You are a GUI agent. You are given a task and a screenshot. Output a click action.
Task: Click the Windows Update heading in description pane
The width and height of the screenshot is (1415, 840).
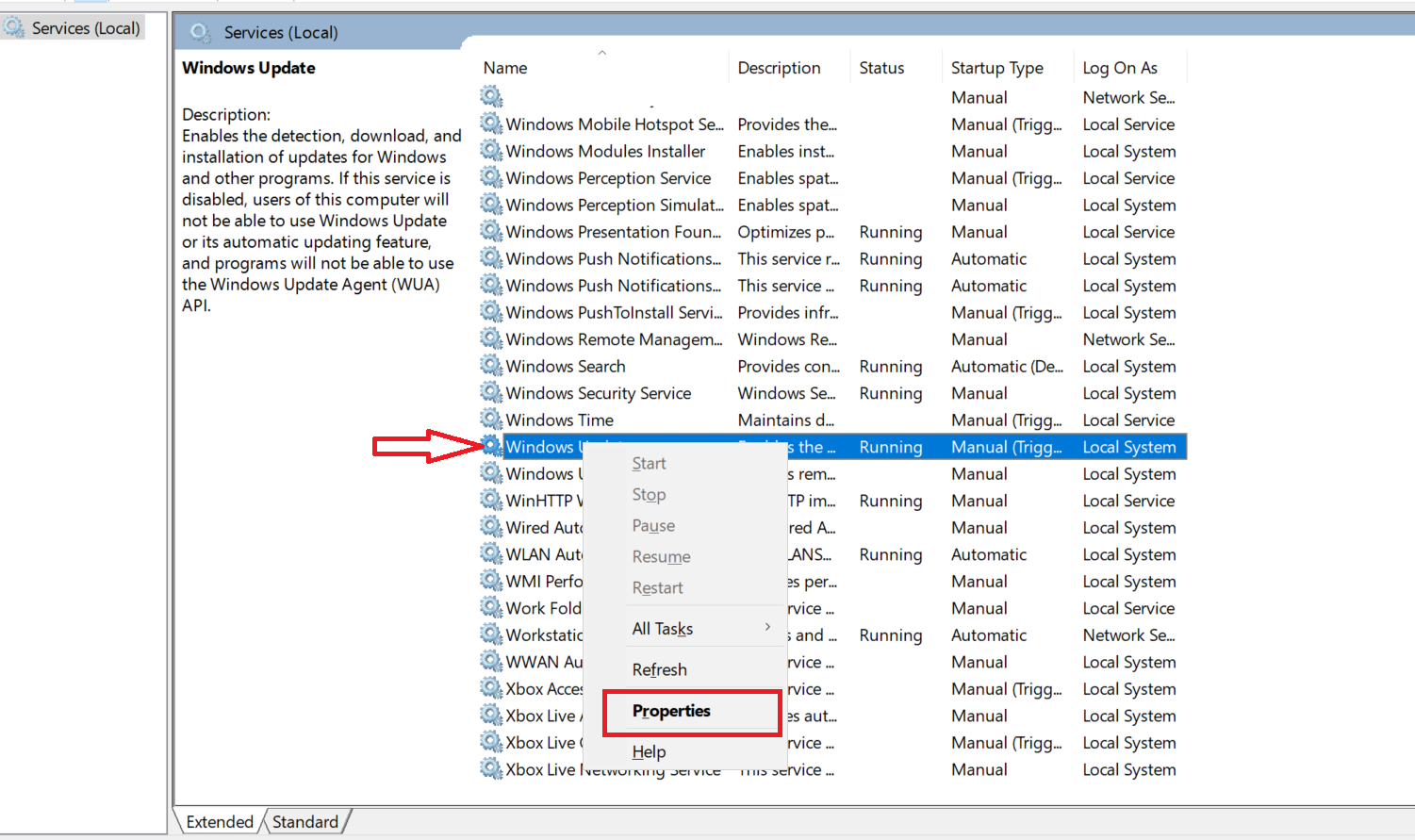click(249, 68)
